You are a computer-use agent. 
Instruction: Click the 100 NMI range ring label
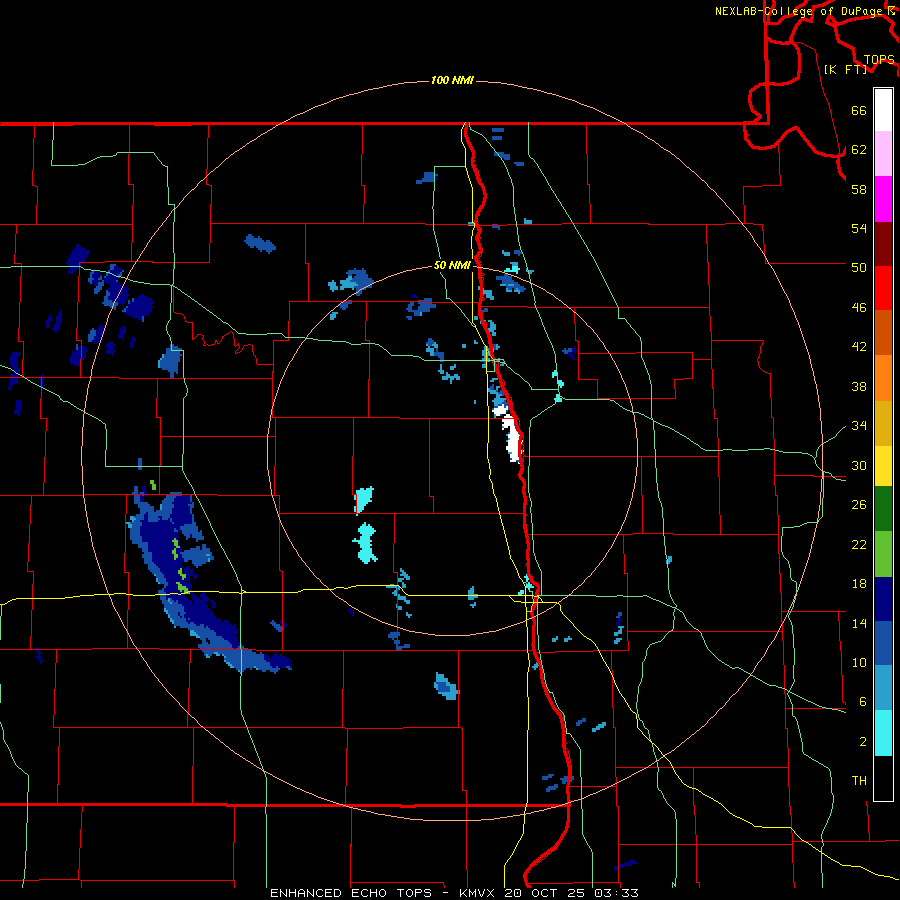tap(452, 80)
